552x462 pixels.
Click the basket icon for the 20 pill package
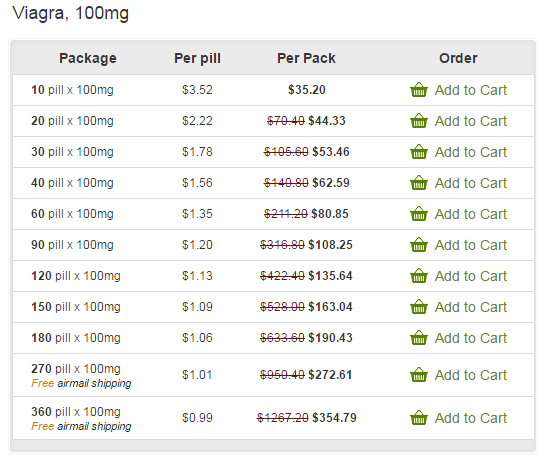(419, 120)
